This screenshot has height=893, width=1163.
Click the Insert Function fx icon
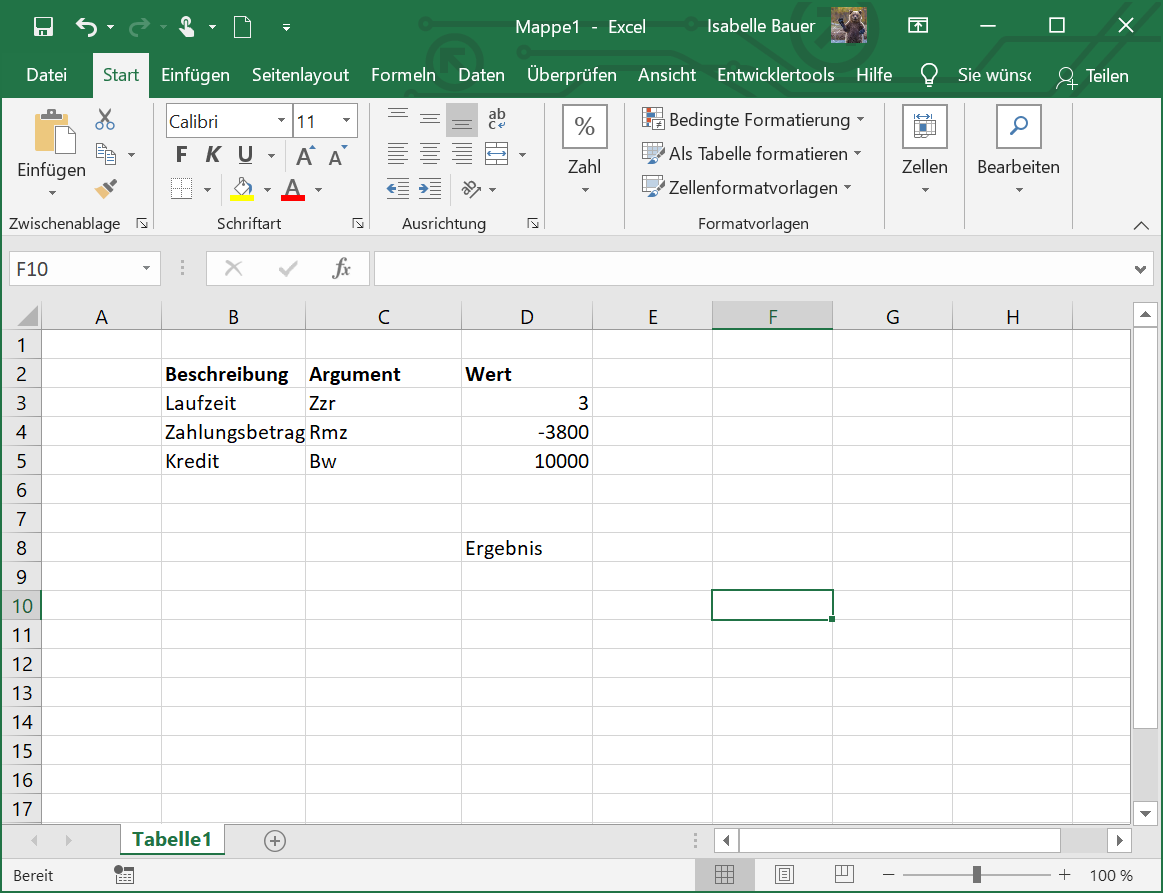[x=342, y=268]
